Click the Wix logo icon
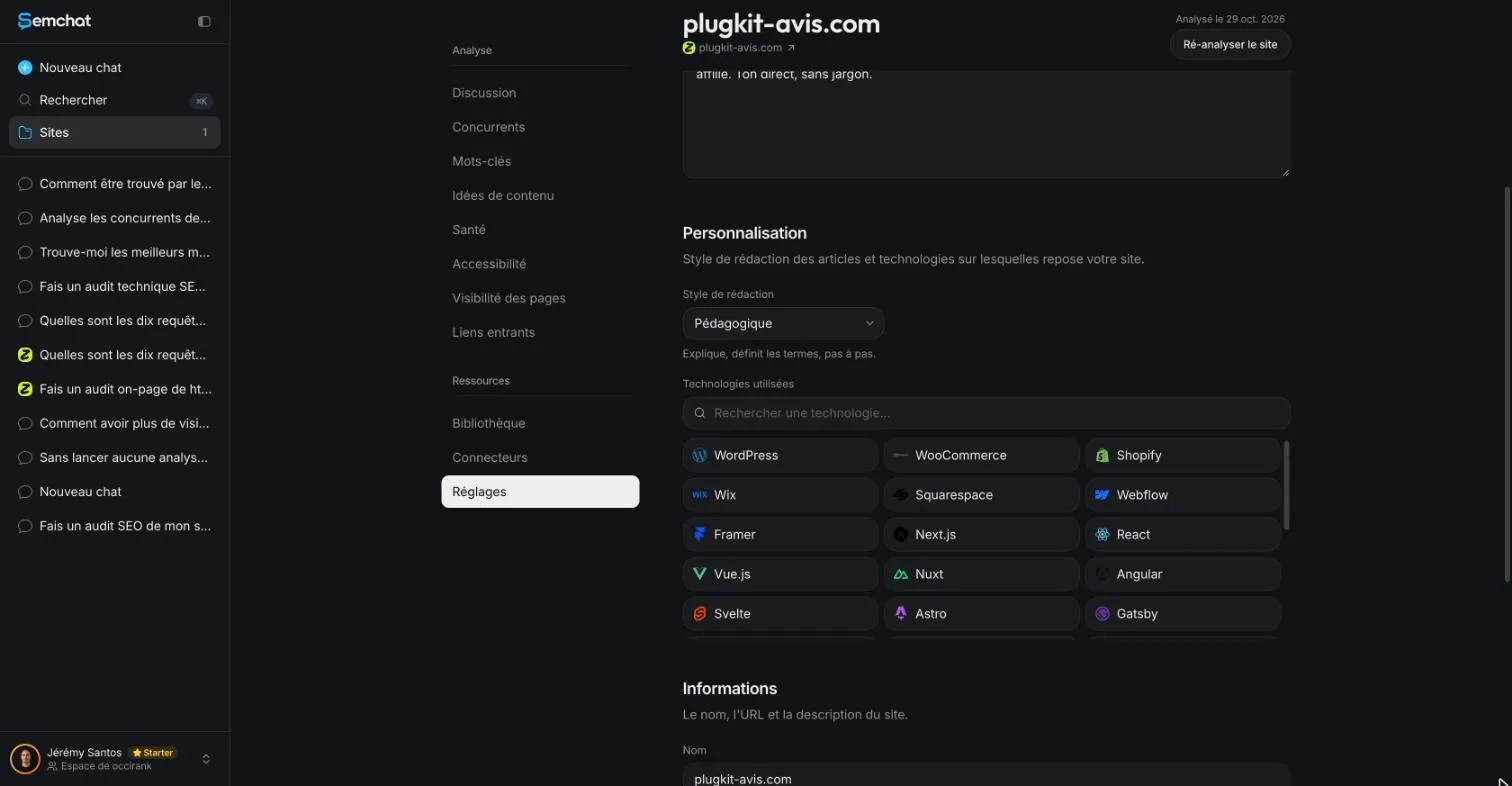Screen dimensions: 1512x786 coord(700,495)
